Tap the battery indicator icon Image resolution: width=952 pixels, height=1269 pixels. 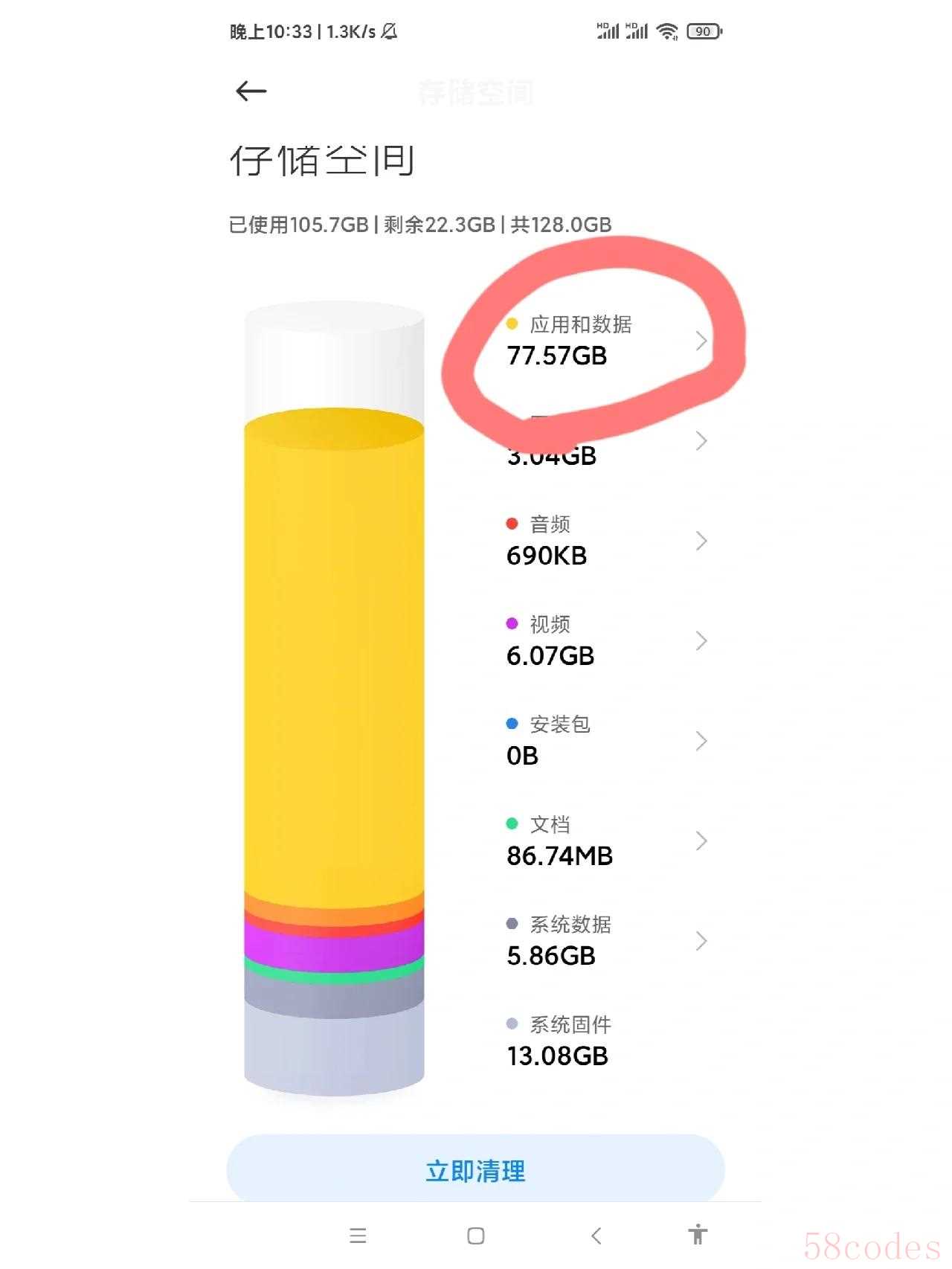click(704, 31)
